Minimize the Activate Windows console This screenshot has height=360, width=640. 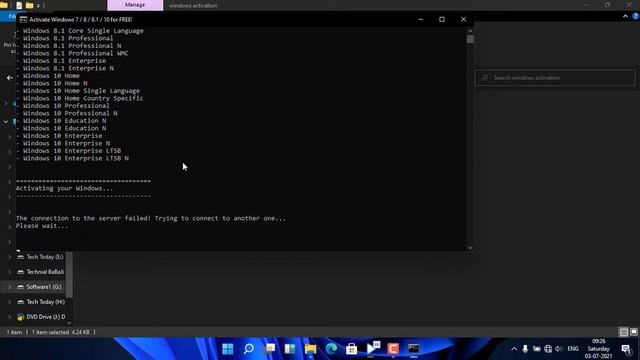click(x=421, y=19)
